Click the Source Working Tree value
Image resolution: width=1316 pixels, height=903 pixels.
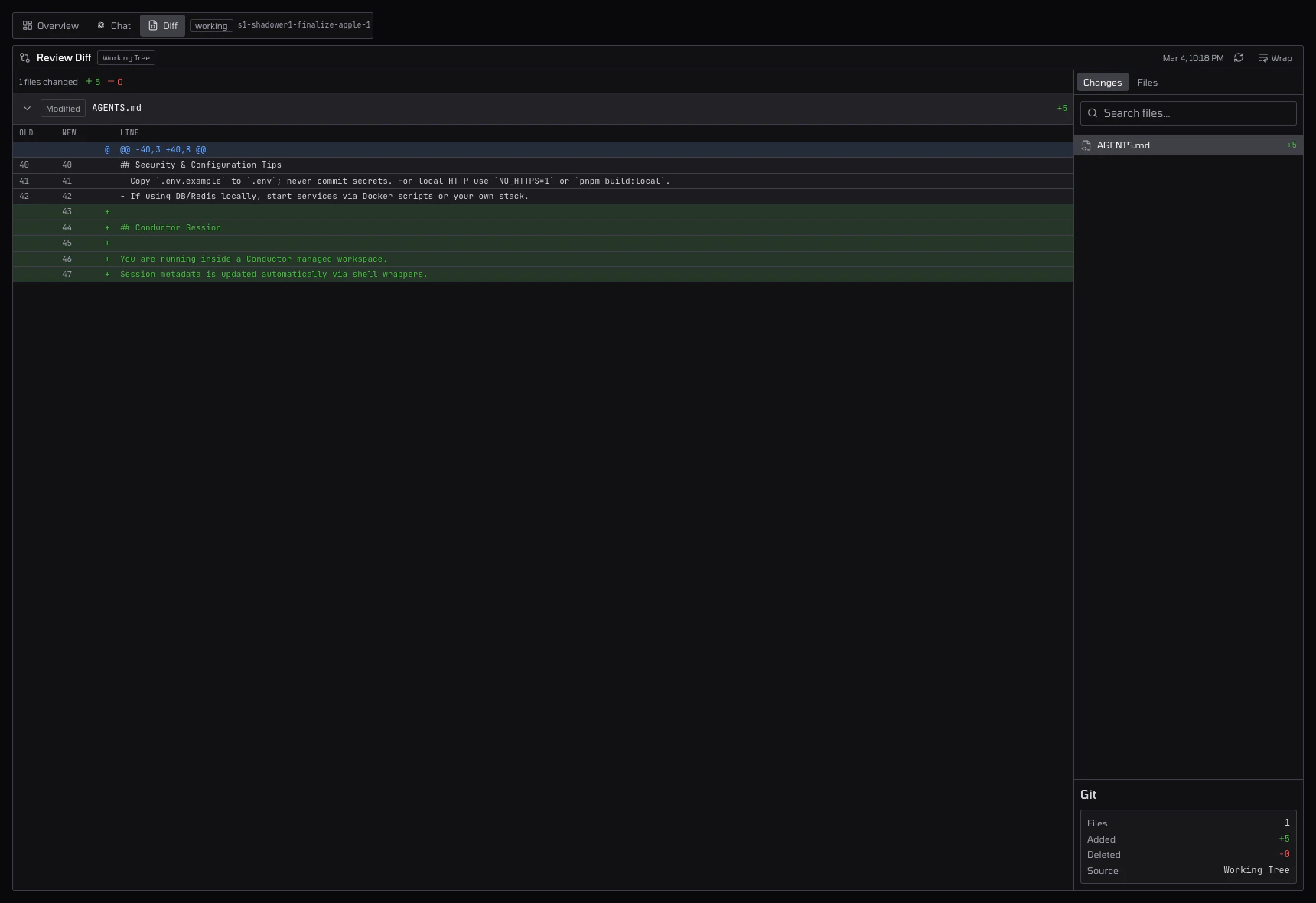point(1256,871)
